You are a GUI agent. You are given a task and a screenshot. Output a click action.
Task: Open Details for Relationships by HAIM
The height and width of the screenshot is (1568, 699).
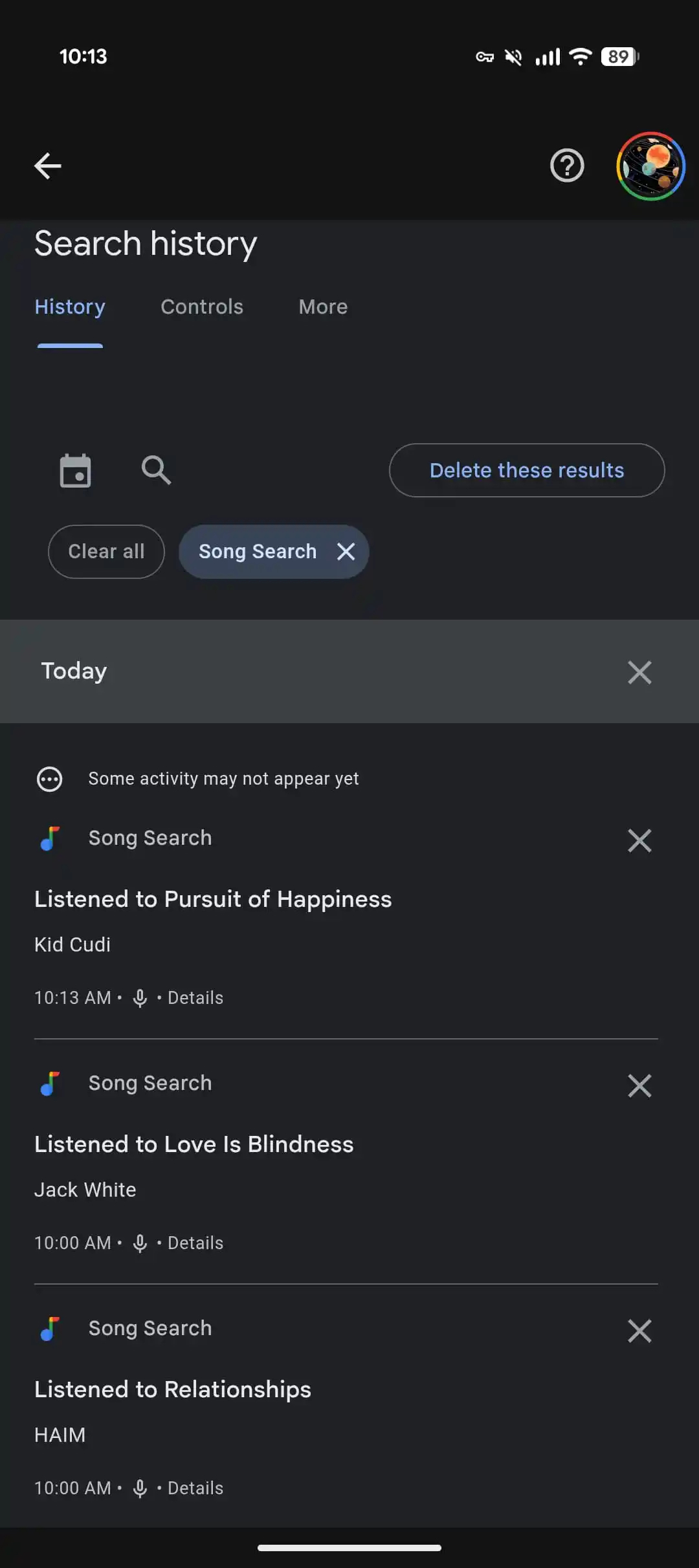(195, 1488)
